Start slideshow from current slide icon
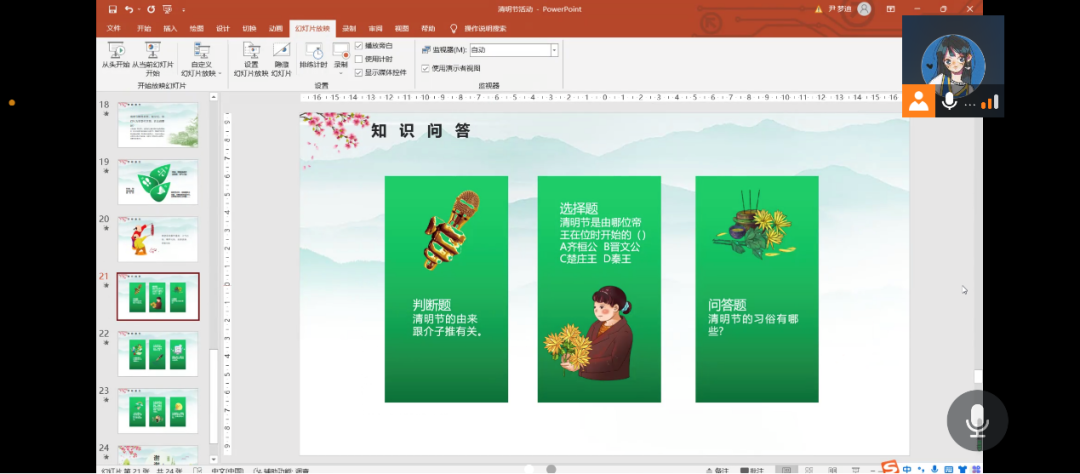This screenshot has width=1080, height=474. (x=152, y=52)
